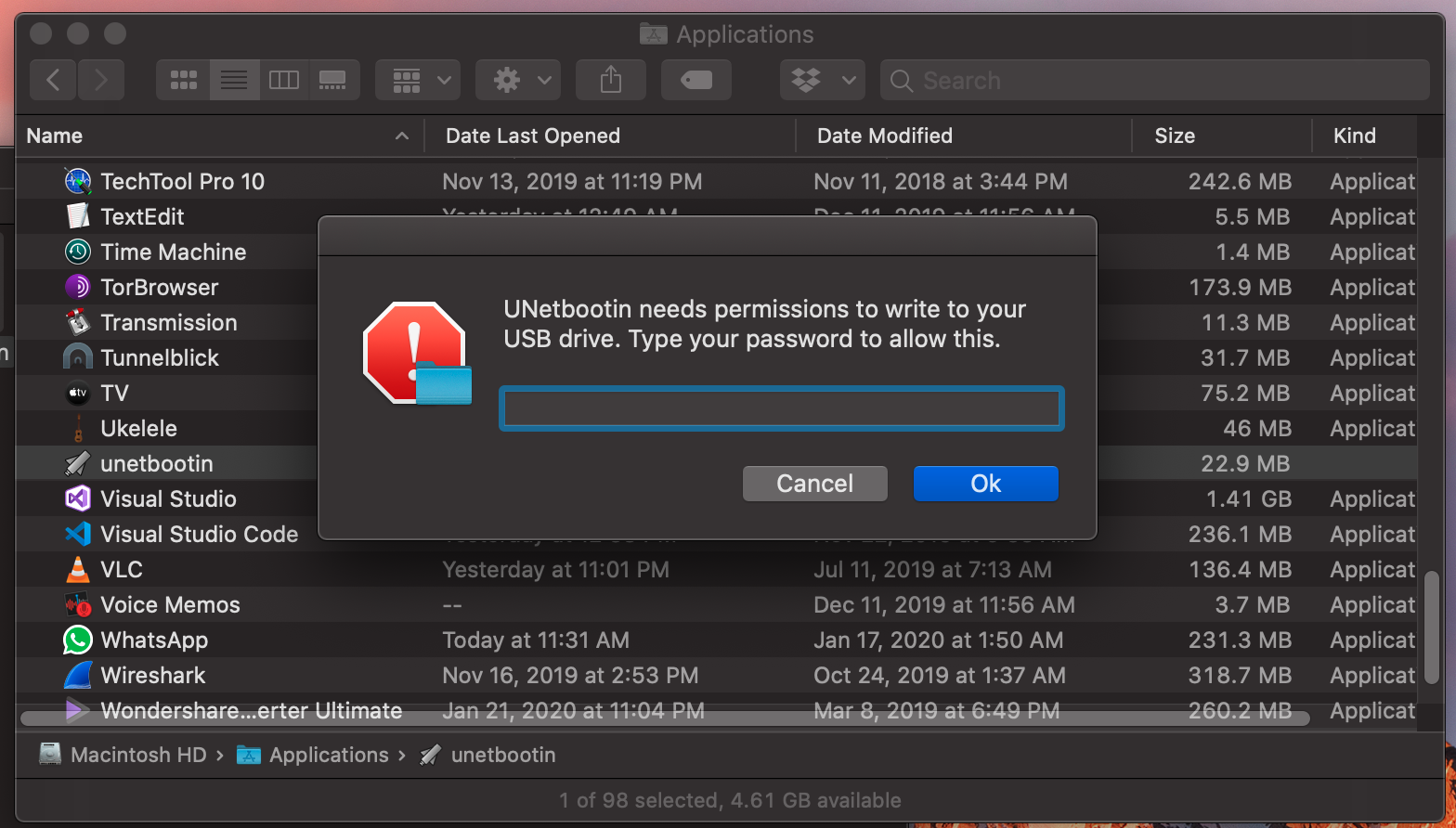The height and width of the screenshot is (828, 1456).
Task: Click Applications in the path bar
Action: click(x=313, y=755)
